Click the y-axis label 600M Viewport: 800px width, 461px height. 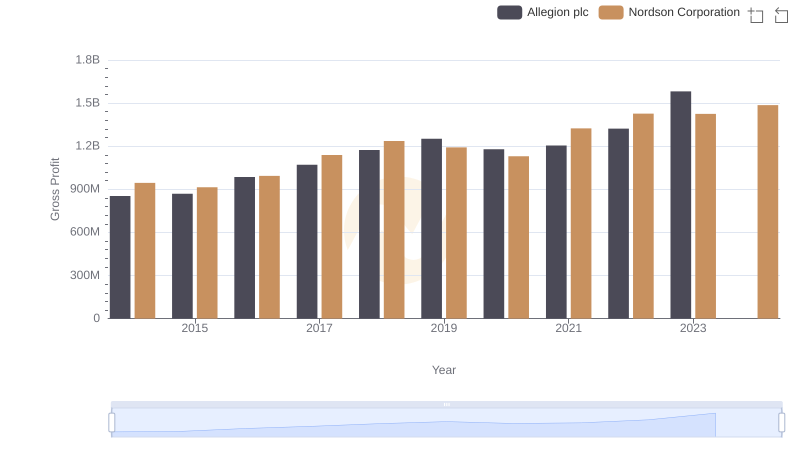click(x=85, y=232)
